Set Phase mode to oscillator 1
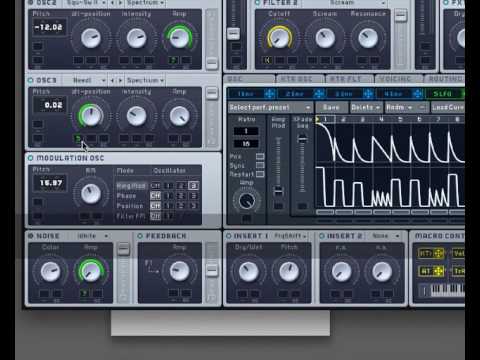The image size is (480, 360). pyautogui.click(x=169, y=196)
